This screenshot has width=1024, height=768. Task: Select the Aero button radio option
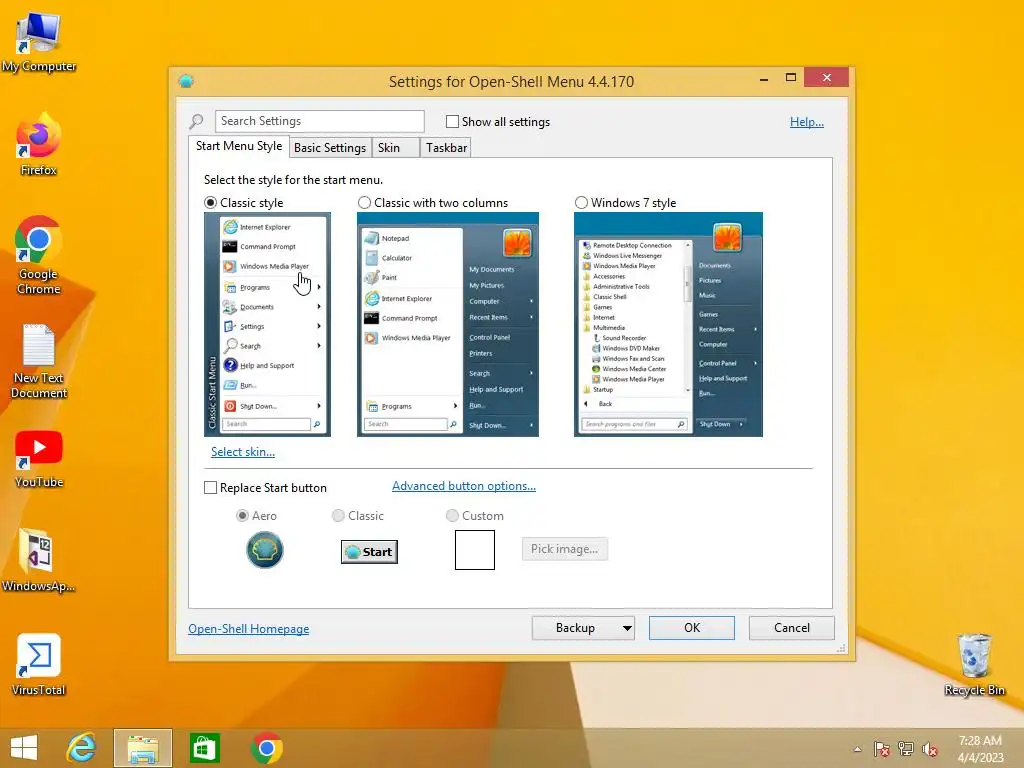pyautogui.click(x=242, y=516)
